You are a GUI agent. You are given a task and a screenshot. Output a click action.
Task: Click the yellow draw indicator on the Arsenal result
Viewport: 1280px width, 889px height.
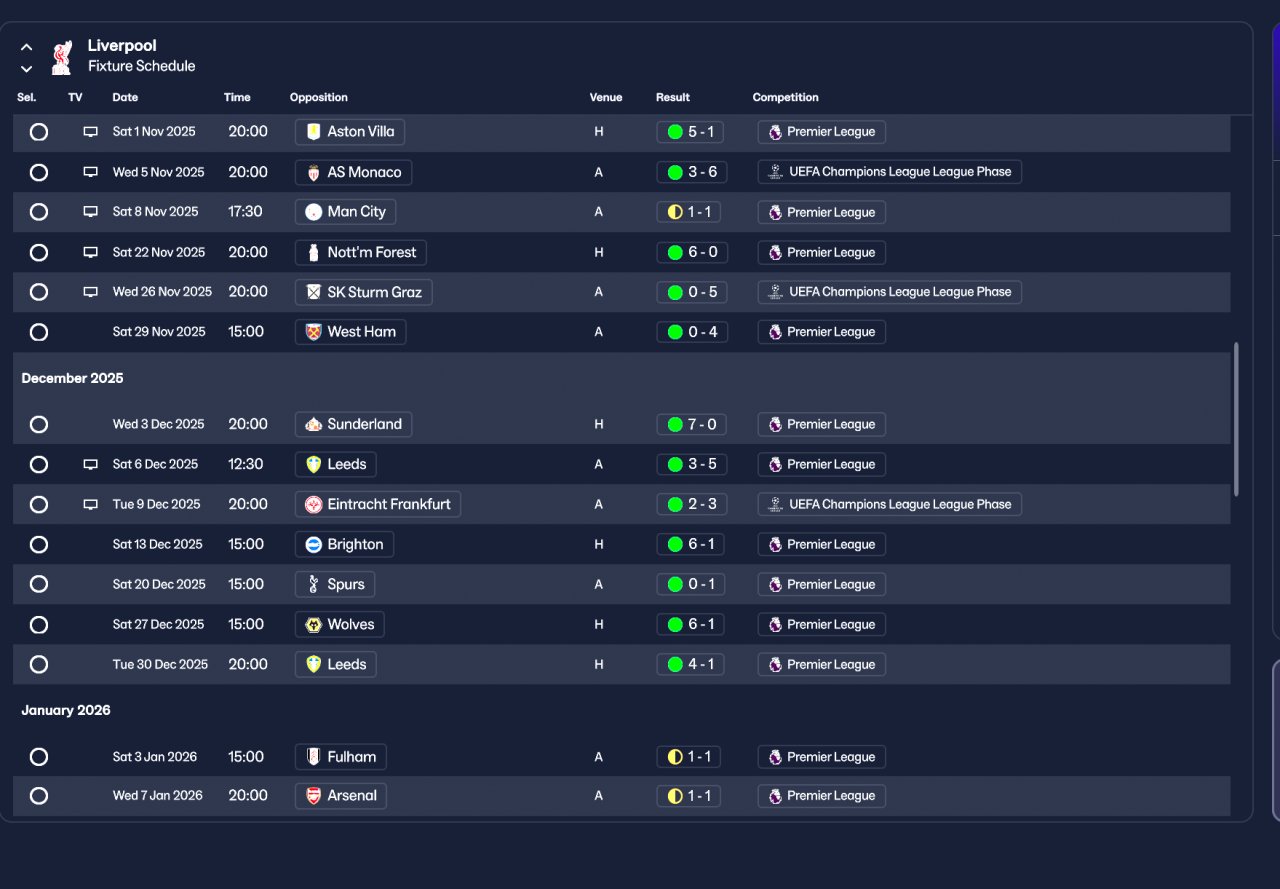click(x=675, y=796)
